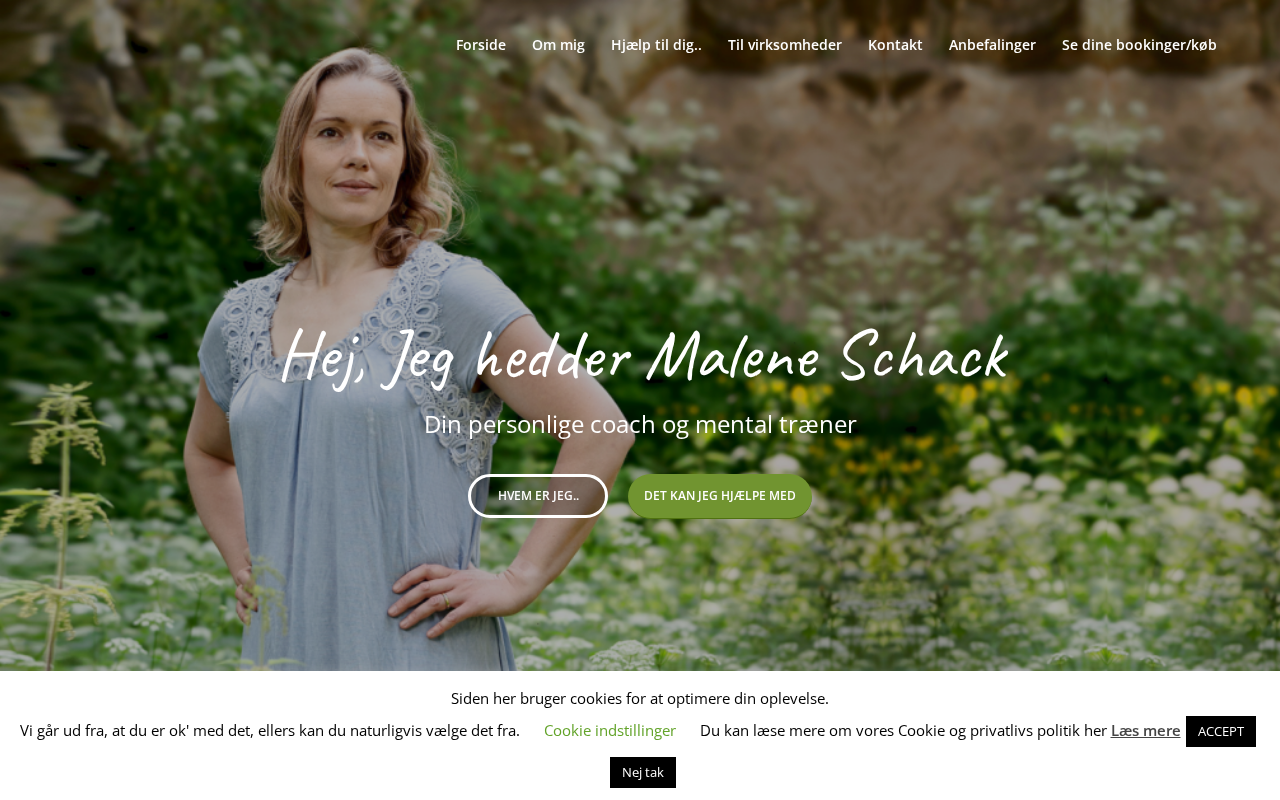View the Anbefalinger page
Viewport: 1280px width, 800px height.
(x=992, y=45)
